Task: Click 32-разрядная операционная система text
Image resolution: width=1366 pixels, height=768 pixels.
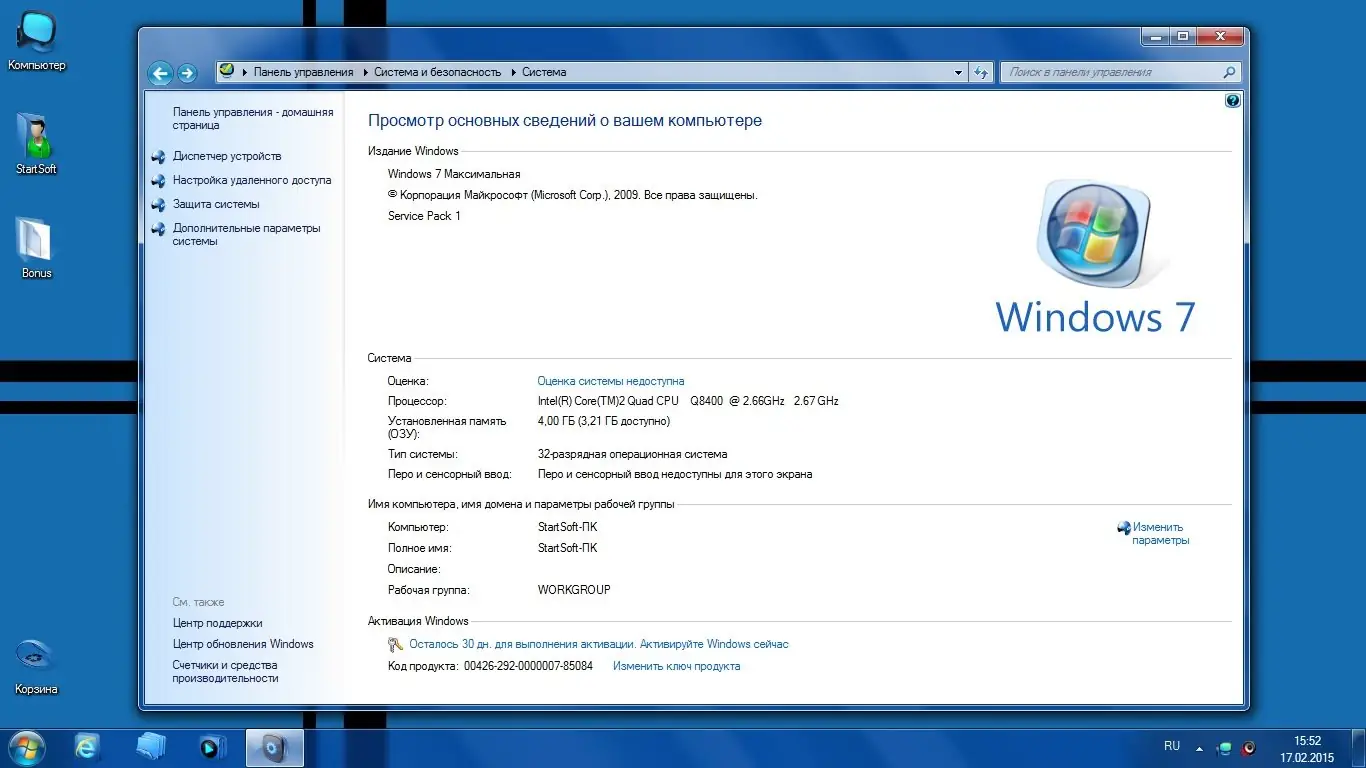Action: [632, 454]
